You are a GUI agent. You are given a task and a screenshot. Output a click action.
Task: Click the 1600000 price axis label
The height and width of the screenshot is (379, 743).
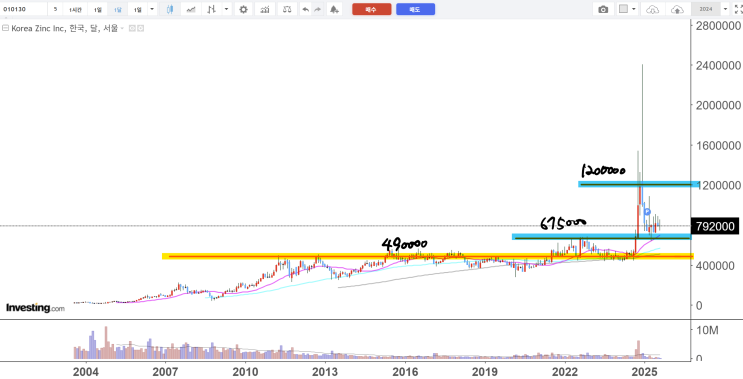pyautogui.click(x=718, y=145)
